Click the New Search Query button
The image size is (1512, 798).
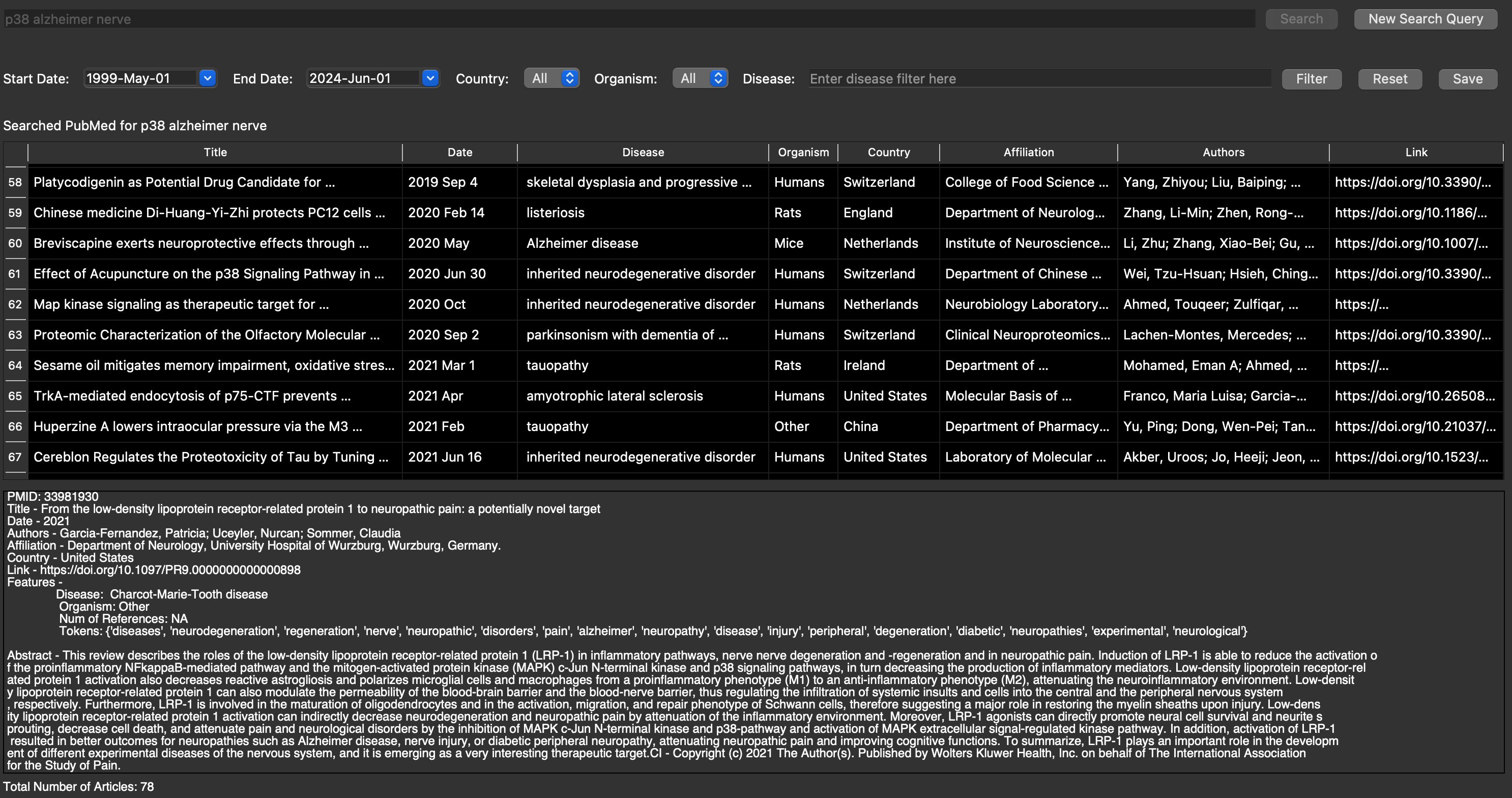pos(1425,19)
